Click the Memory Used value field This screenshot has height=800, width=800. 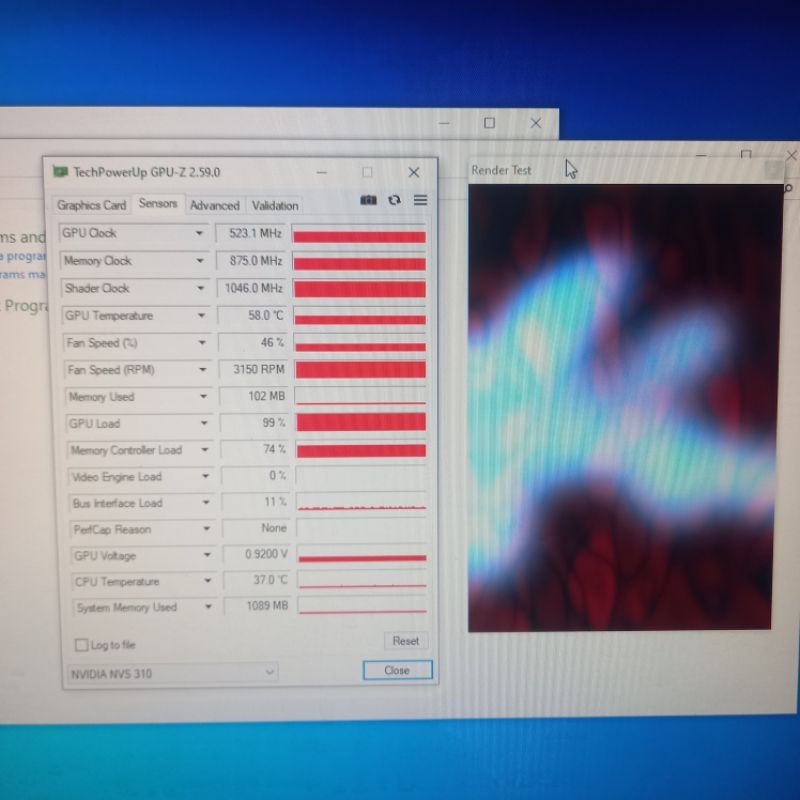pyautogui.click(x=254, y=397)
